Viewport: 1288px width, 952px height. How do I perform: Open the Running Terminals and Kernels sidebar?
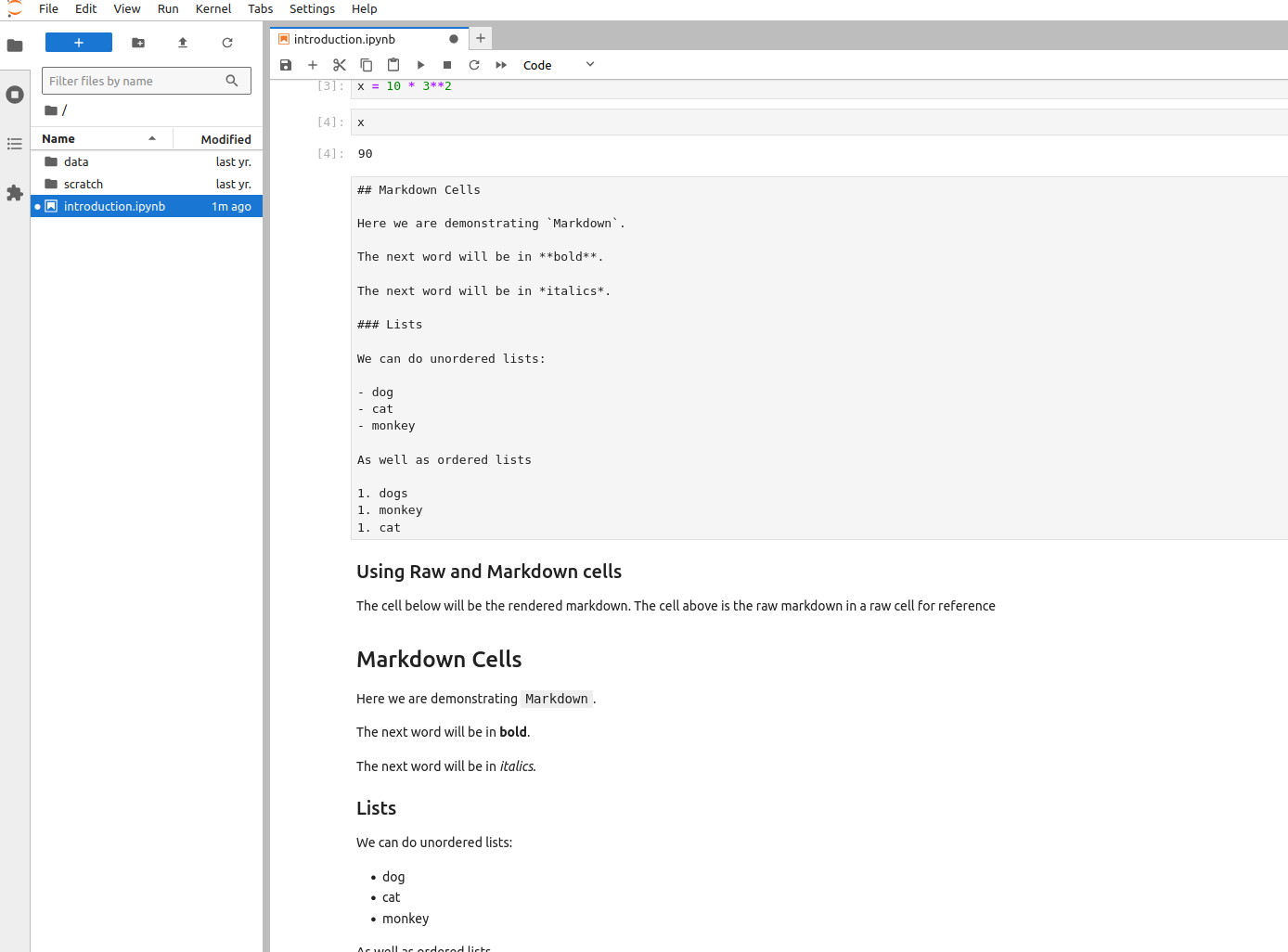point(15,95)
